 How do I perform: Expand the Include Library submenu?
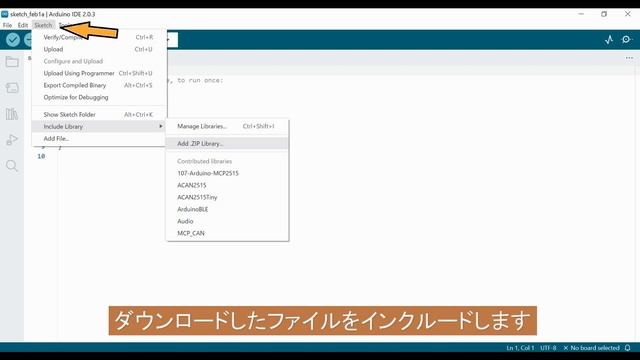tap(98, 127)
